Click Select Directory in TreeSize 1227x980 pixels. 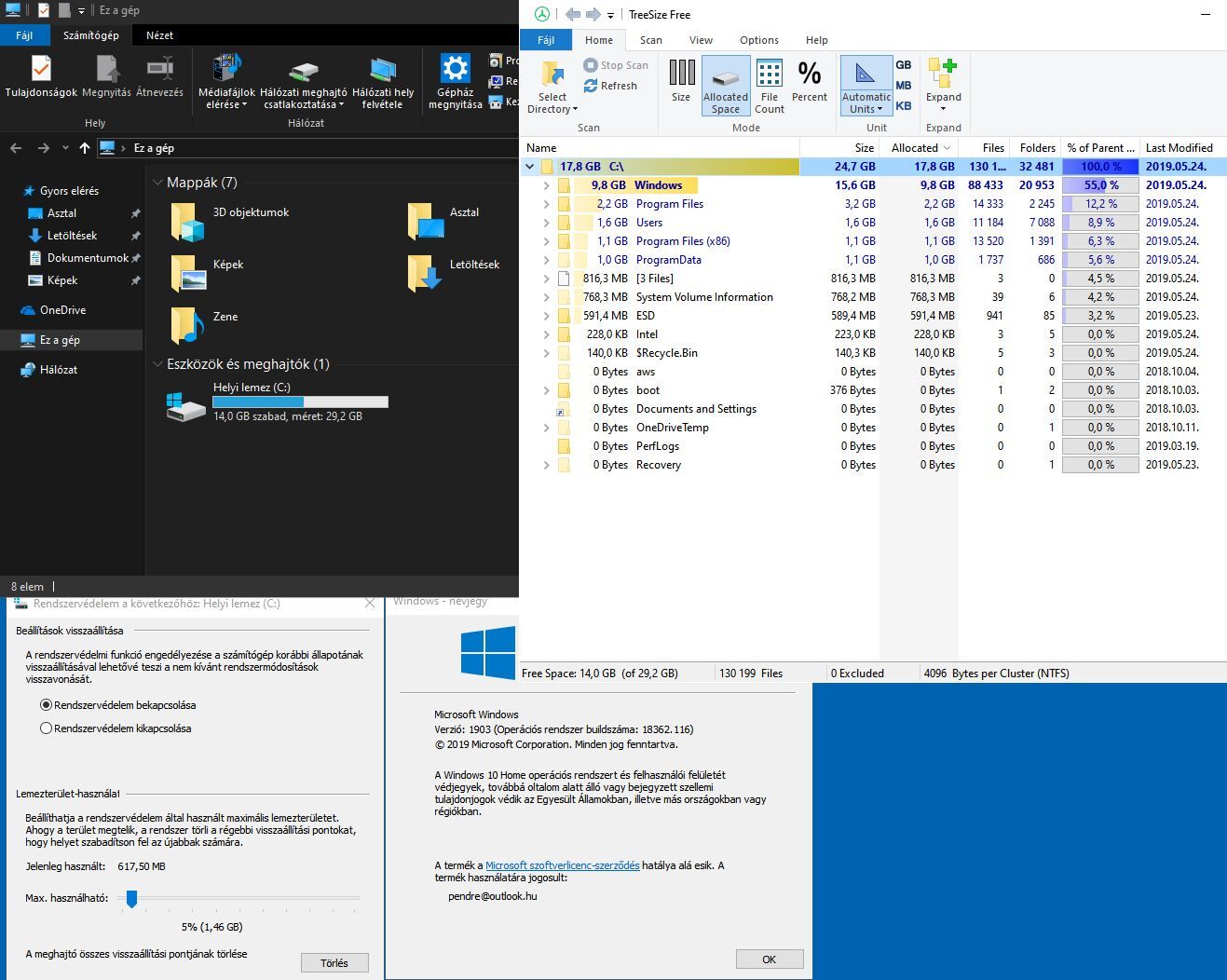point(552,88)
